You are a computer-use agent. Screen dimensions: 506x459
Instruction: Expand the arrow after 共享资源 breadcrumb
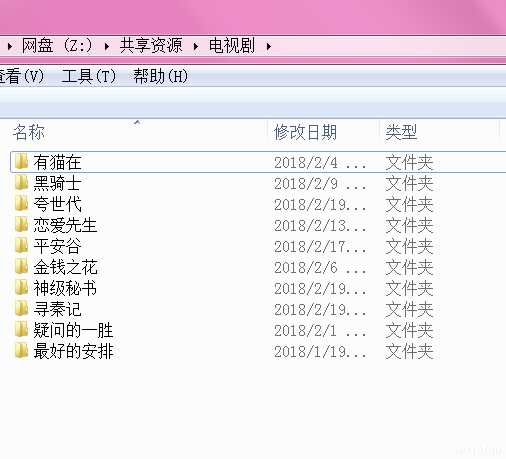coord(196,46)
